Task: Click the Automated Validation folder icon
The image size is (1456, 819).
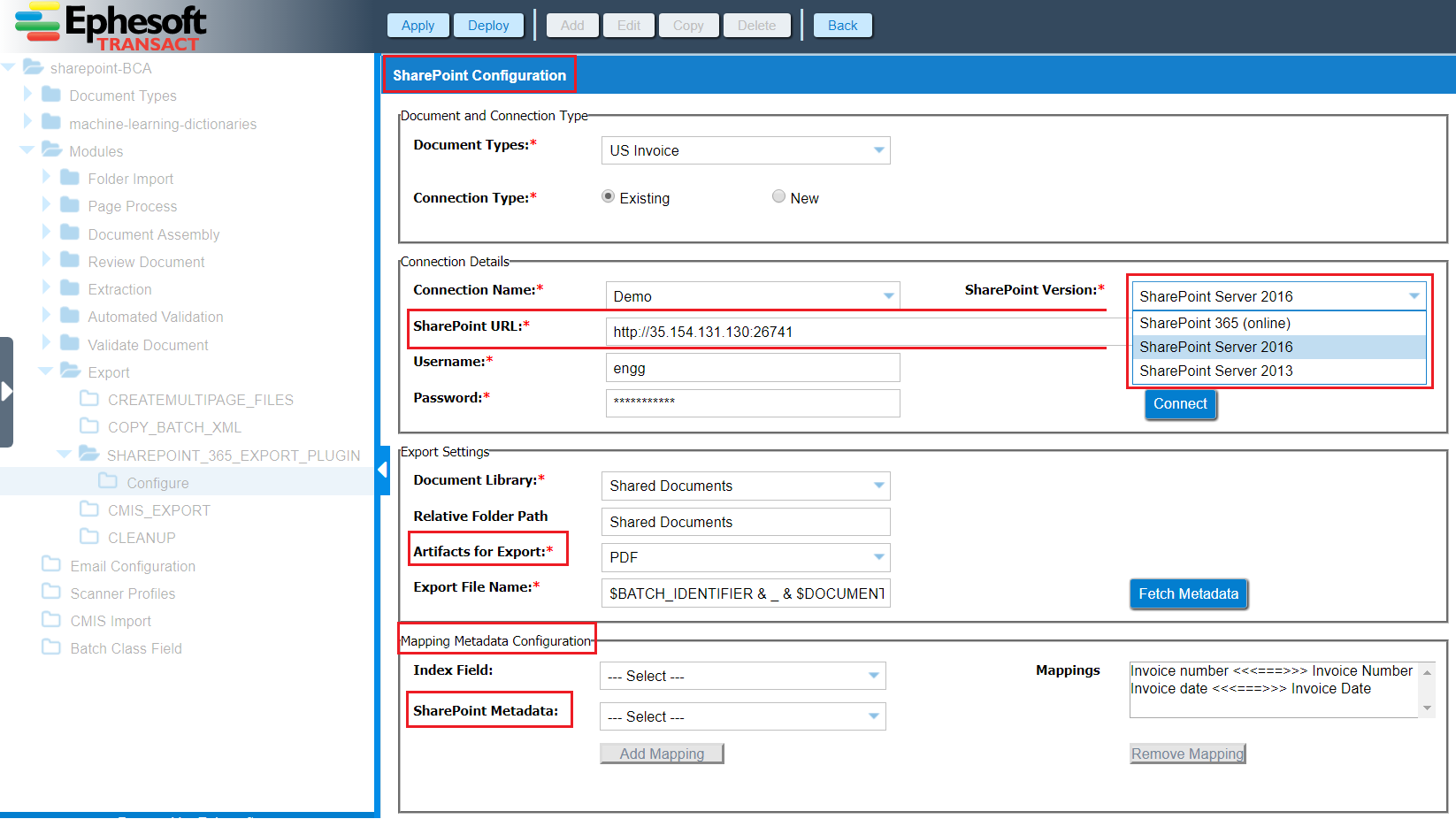Action: click(x=70, y=316)
